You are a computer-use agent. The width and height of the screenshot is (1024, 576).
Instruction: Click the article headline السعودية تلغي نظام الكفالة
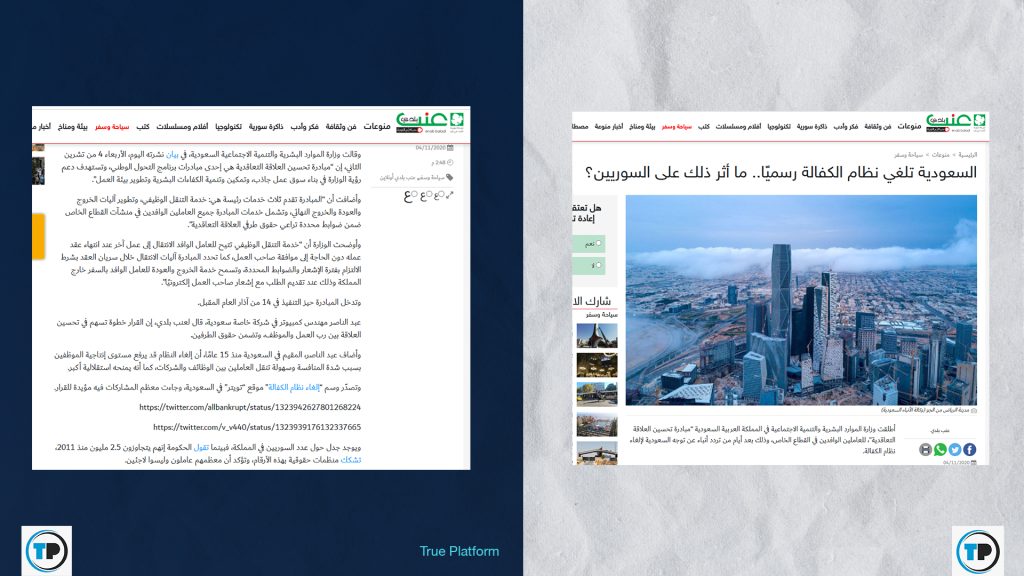[x=781, y=173]
